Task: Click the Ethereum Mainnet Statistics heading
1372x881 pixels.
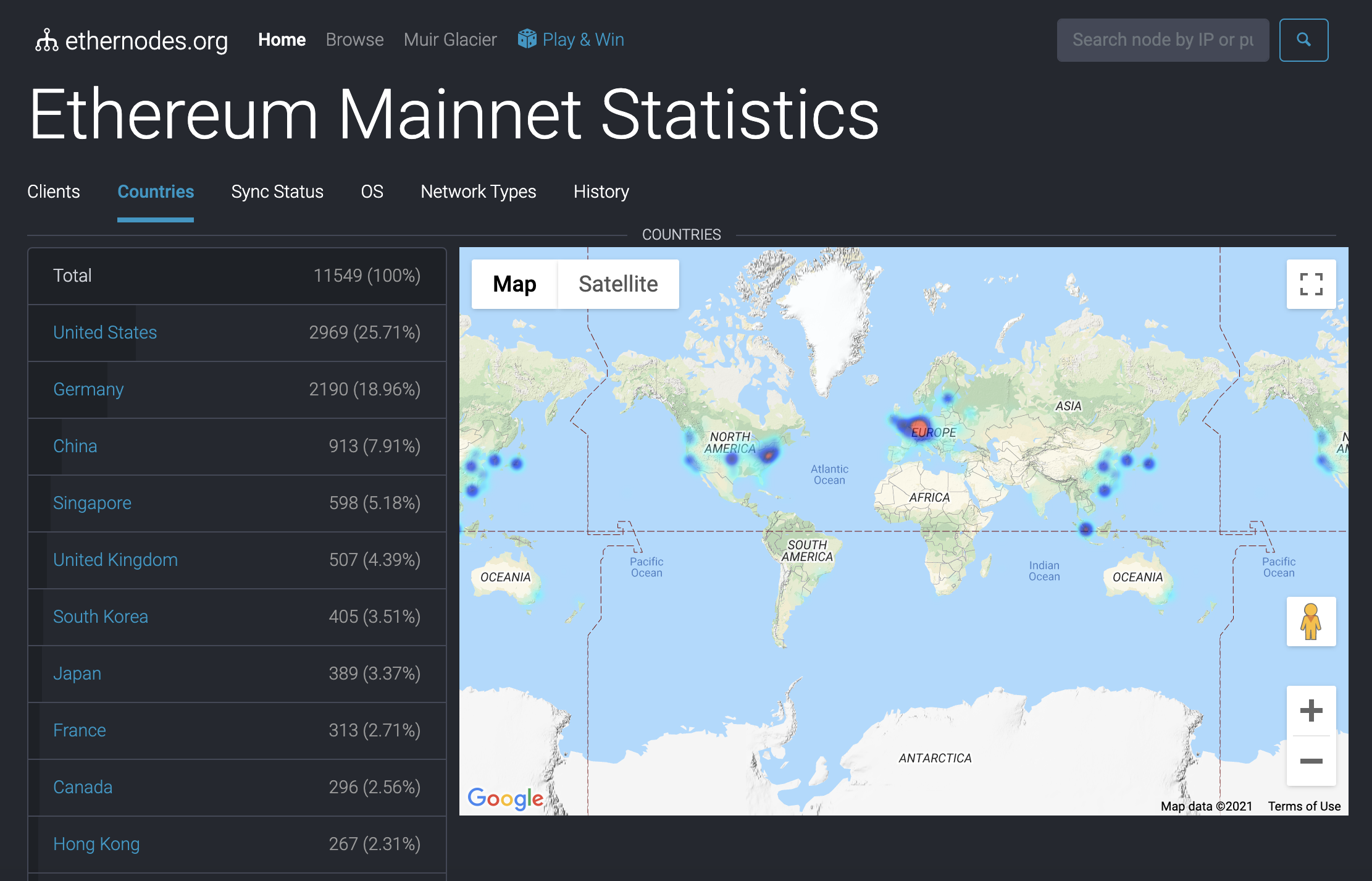Action: pyautogui.click(x=454, y=114)
